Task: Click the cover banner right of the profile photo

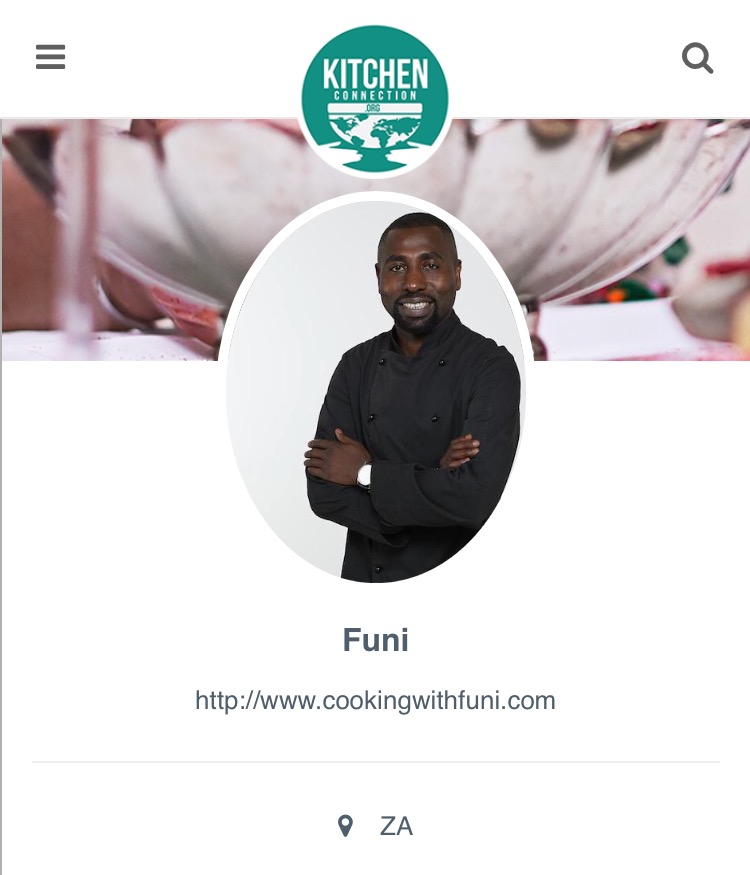Action: [x=636, y=240]
